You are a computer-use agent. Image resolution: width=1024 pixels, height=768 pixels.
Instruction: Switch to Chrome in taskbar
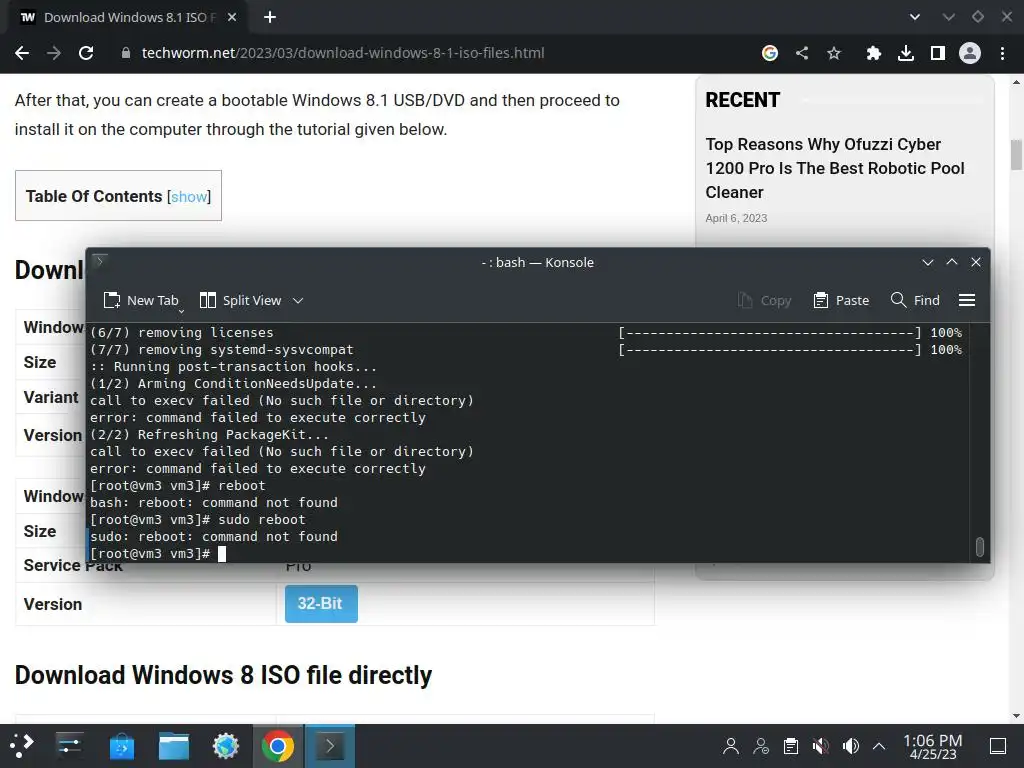tap(278, 746)
